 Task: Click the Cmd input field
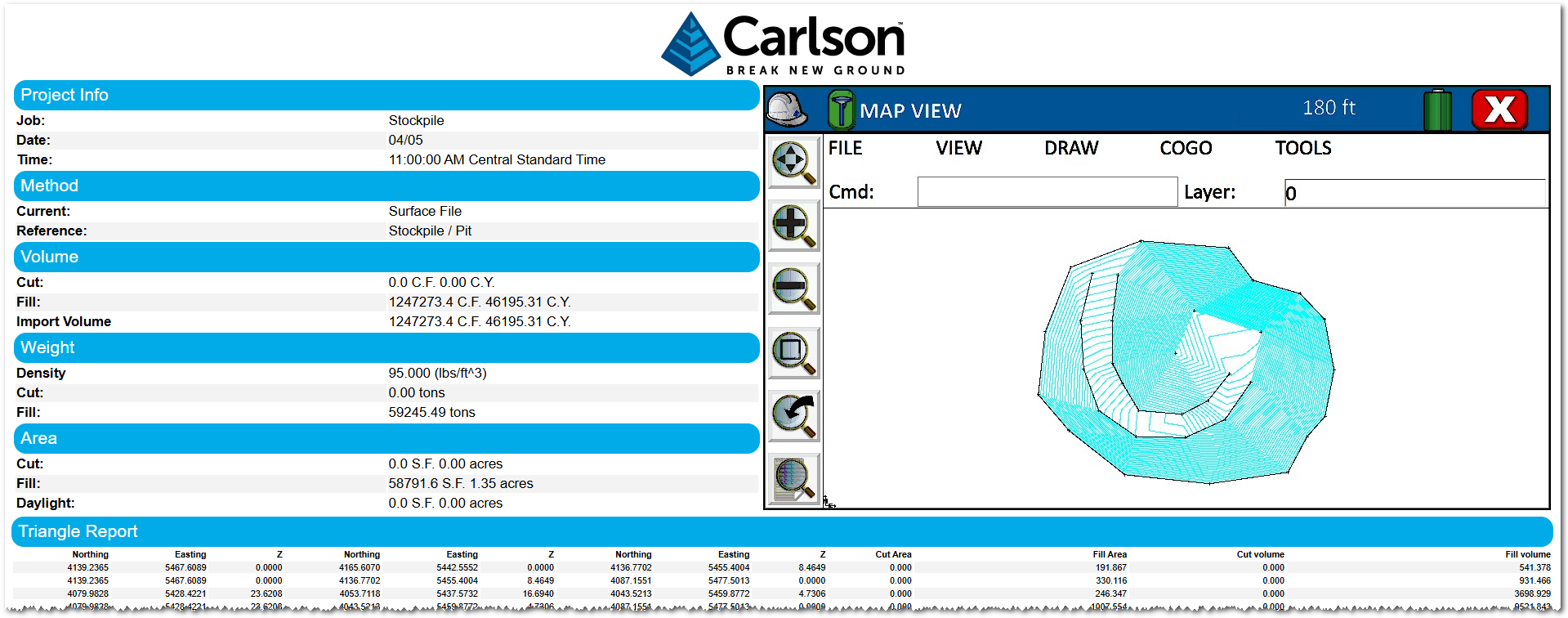[x=1048, y=192]
